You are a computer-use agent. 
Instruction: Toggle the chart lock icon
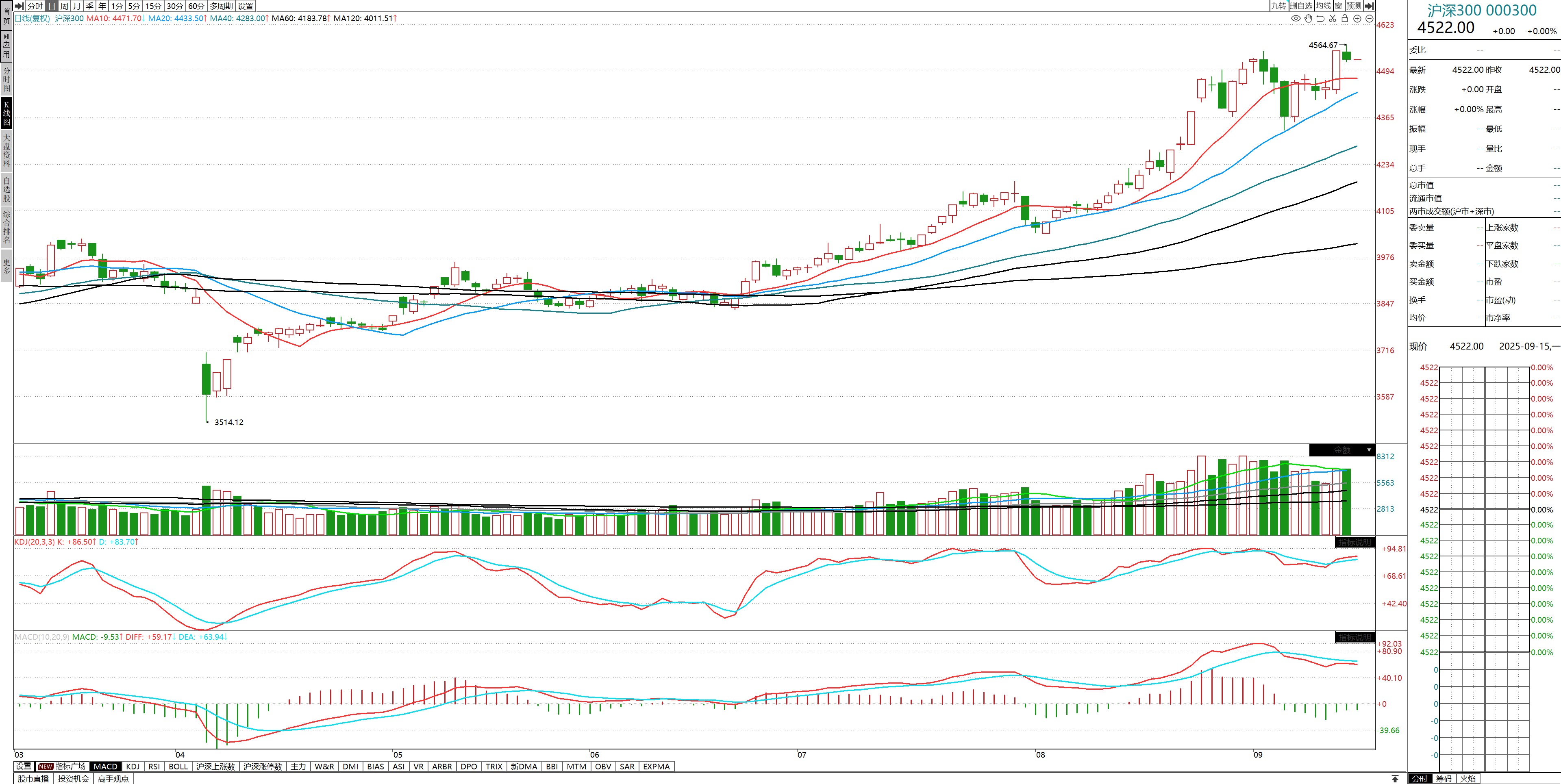(x=1345, y=18)
